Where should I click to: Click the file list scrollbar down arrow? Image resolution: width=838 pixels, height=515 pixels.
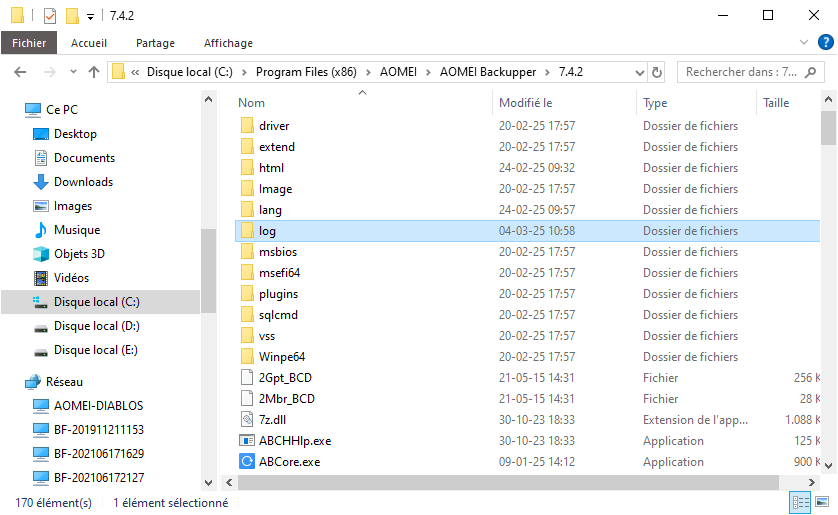(x=828, y=465)
